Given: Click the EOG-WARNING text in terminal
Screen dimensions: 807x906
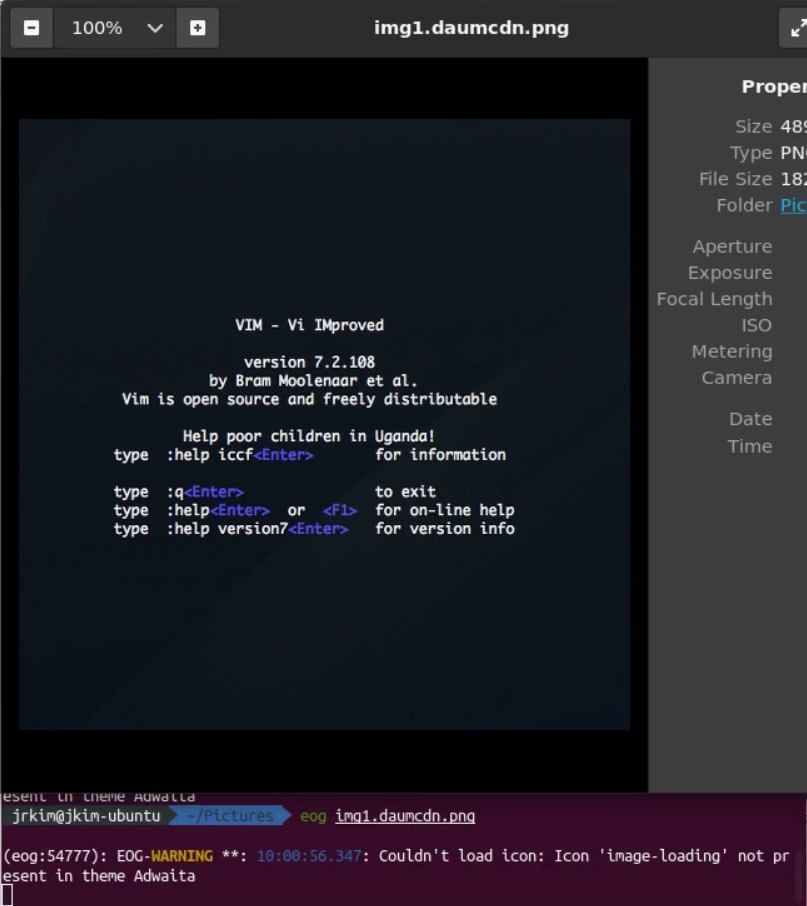Looking at the screenshot, I should (165, 856).
